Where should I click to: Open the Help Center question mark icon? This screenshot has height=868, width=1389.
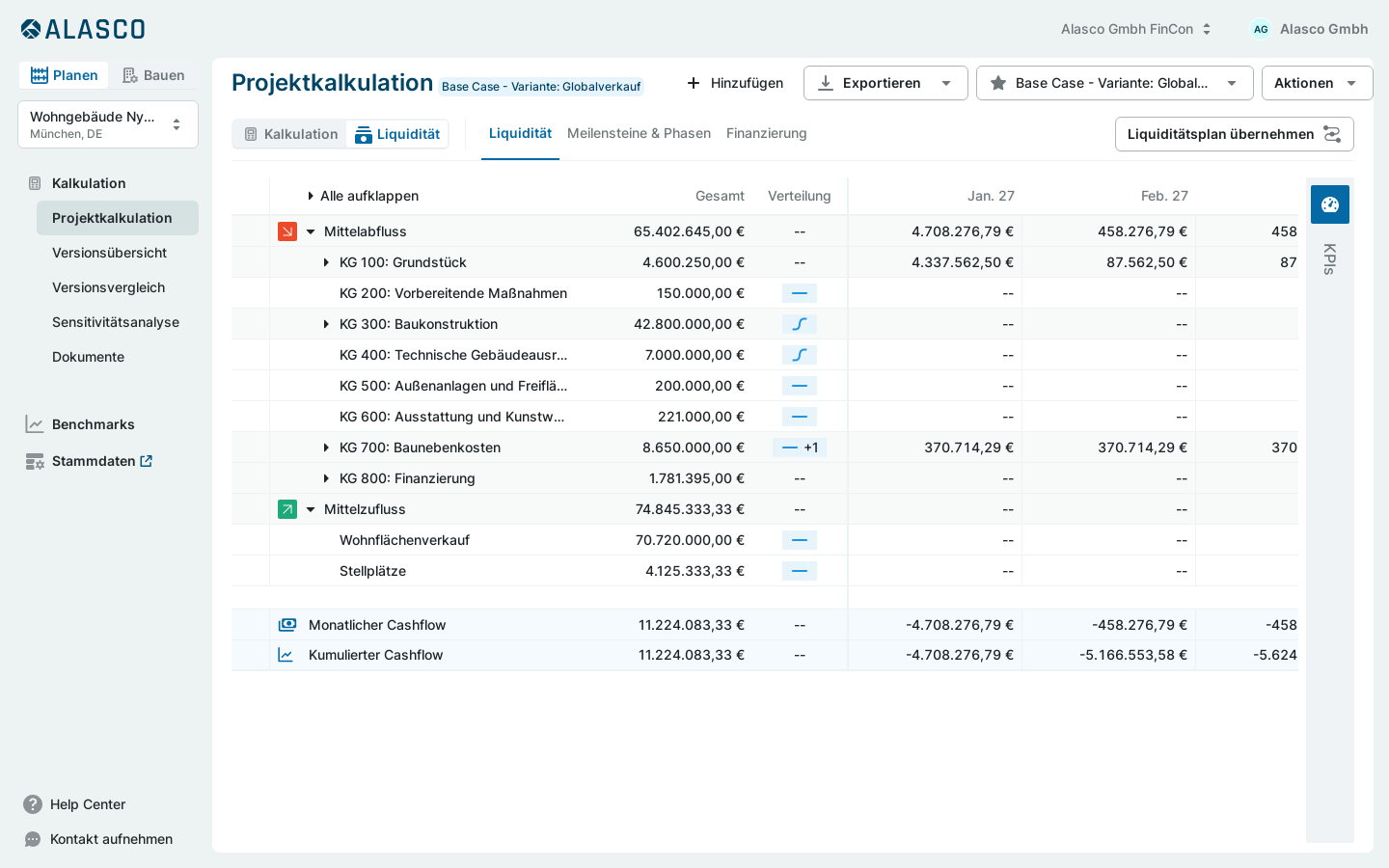pyautogui.click(x=33, y=804)
